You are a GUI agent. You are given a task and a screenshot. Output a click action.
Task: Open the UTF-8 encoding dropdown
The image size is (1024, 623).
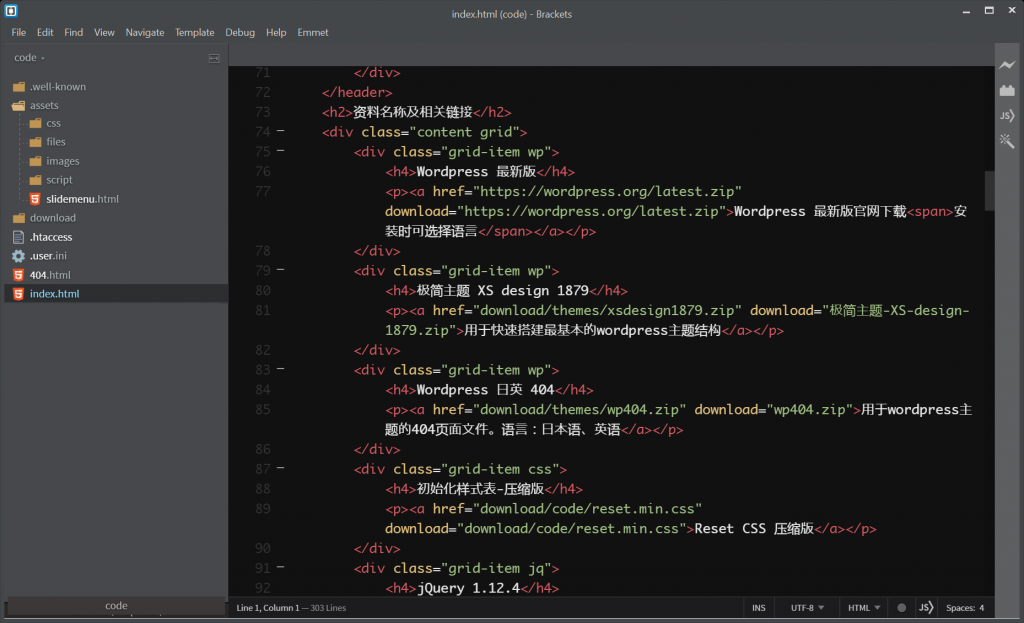click(x=808, y=607)
